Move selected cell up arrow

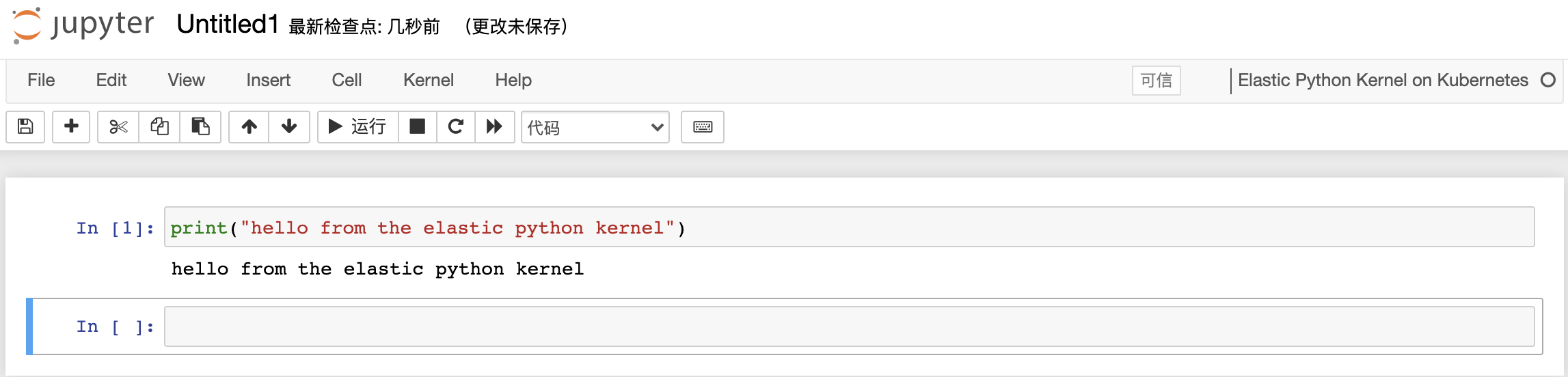[249, 126]
